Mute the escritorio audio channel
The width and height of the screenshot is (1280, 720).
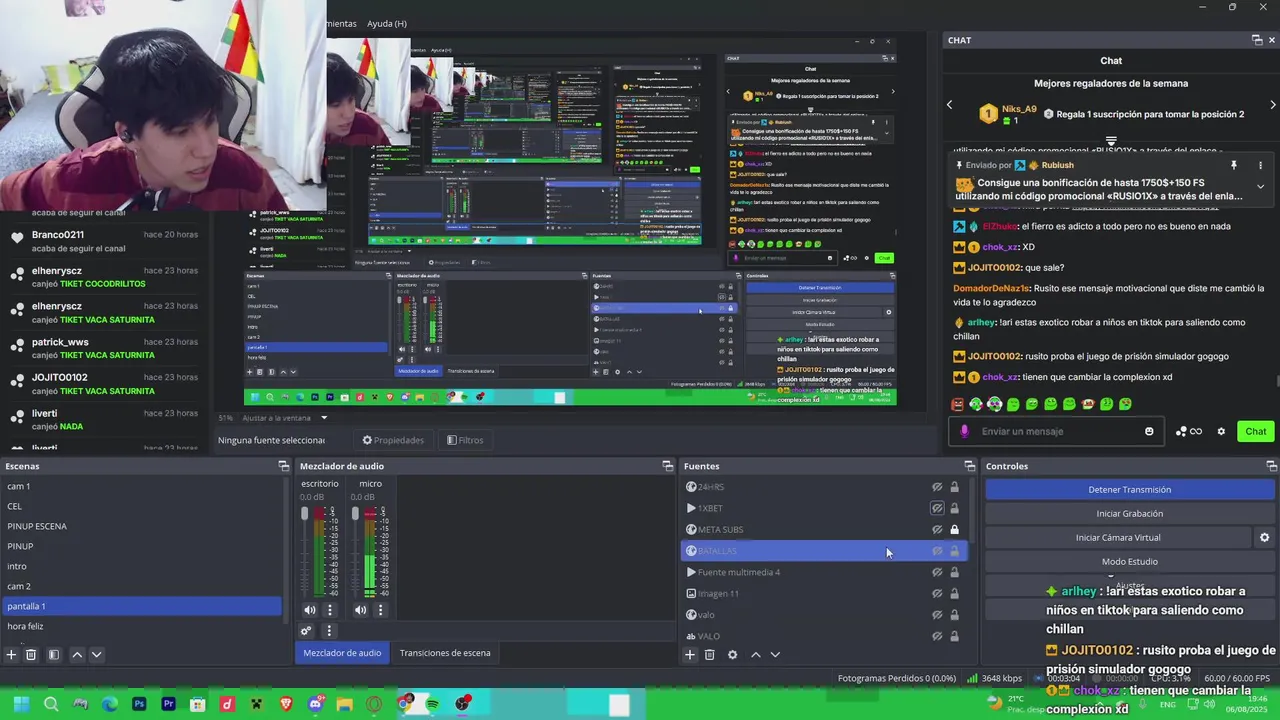pyautogui.click(x=309, y=610)
